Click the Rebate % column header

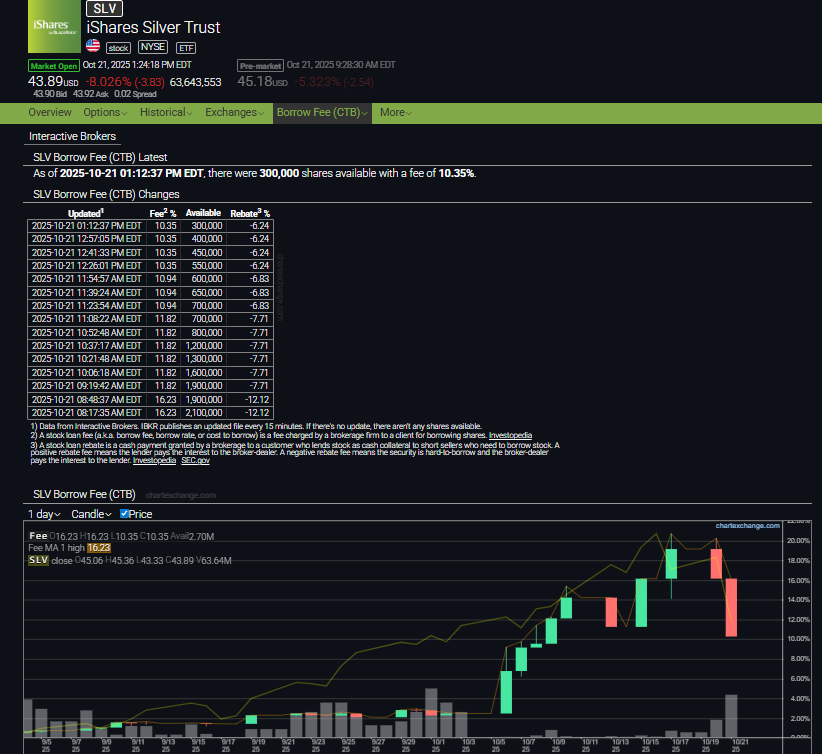pos(250,213)
